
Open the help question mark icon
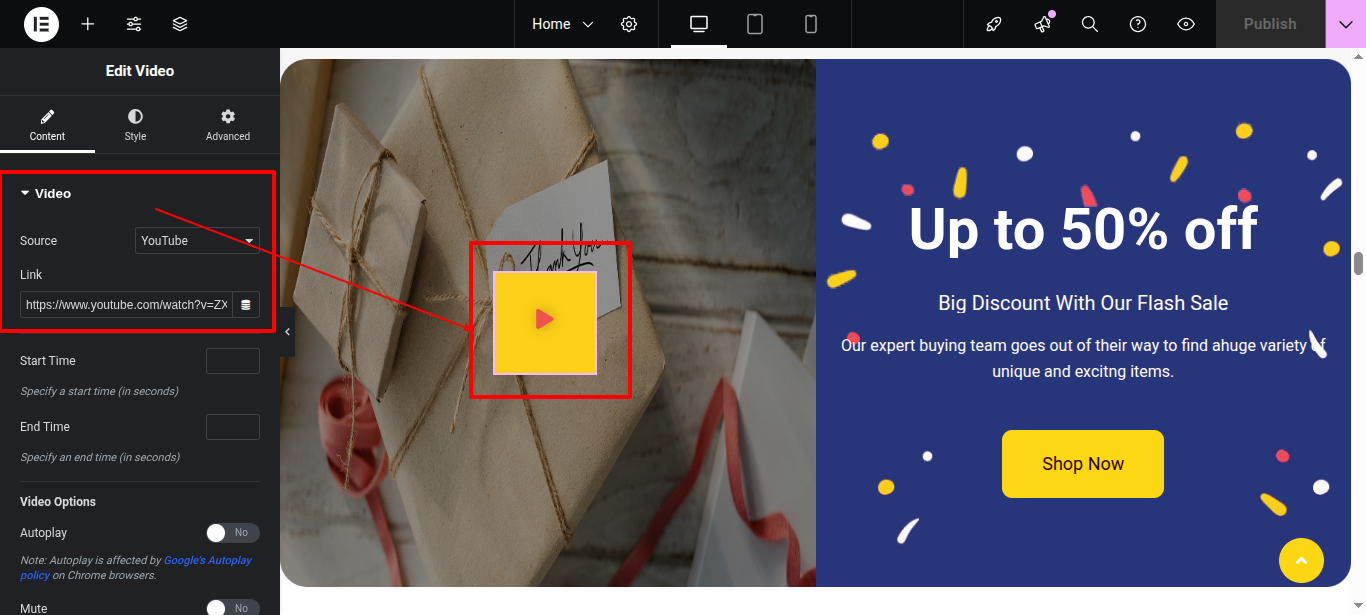[x=1138, y=24]
